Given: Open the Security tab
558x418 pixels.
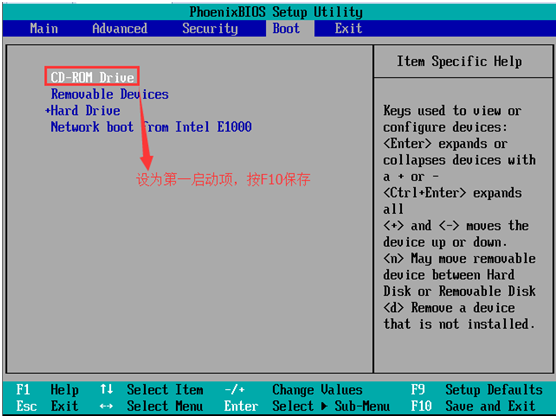Looking at the screenshot, I should (x=210, y=28).
